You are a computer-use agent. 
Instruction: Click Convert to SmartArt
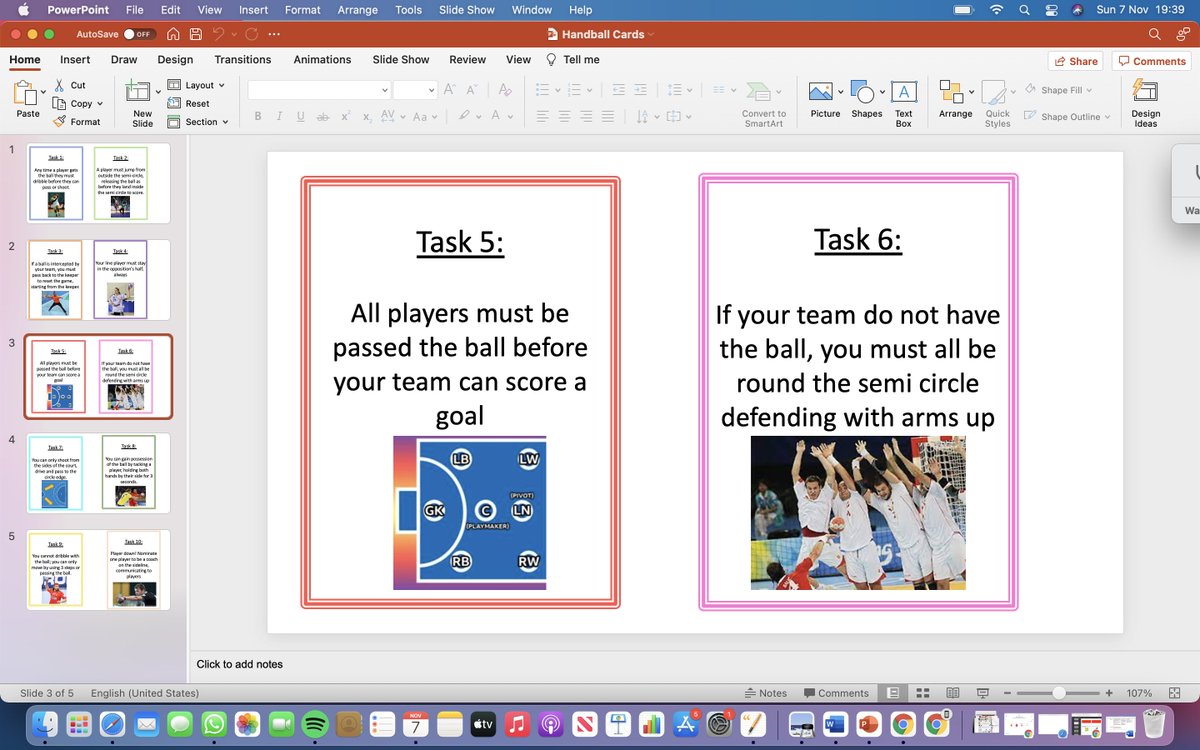[x=764, y=104]
